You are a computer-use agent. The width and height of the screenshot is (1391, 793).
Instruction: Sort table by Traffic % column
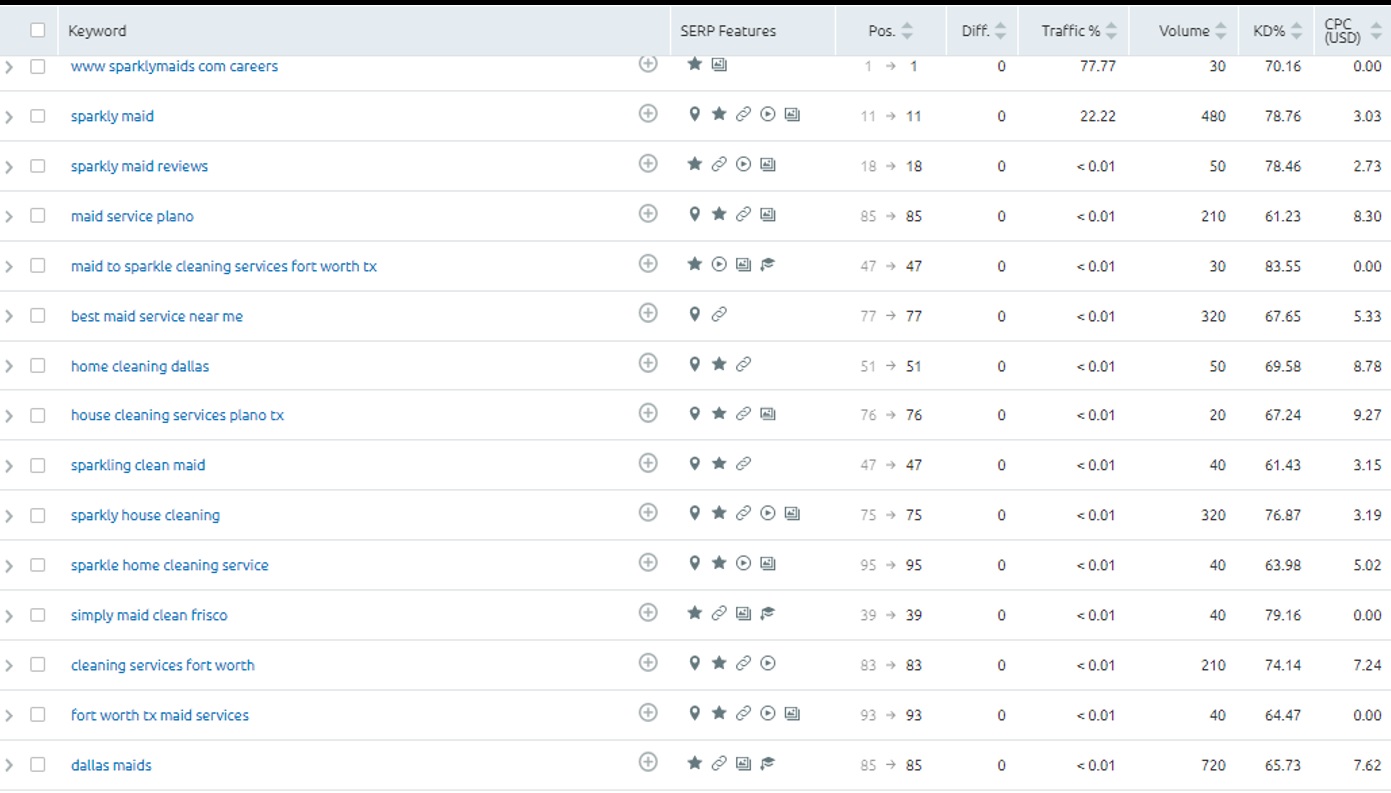tap(1111, 31)
